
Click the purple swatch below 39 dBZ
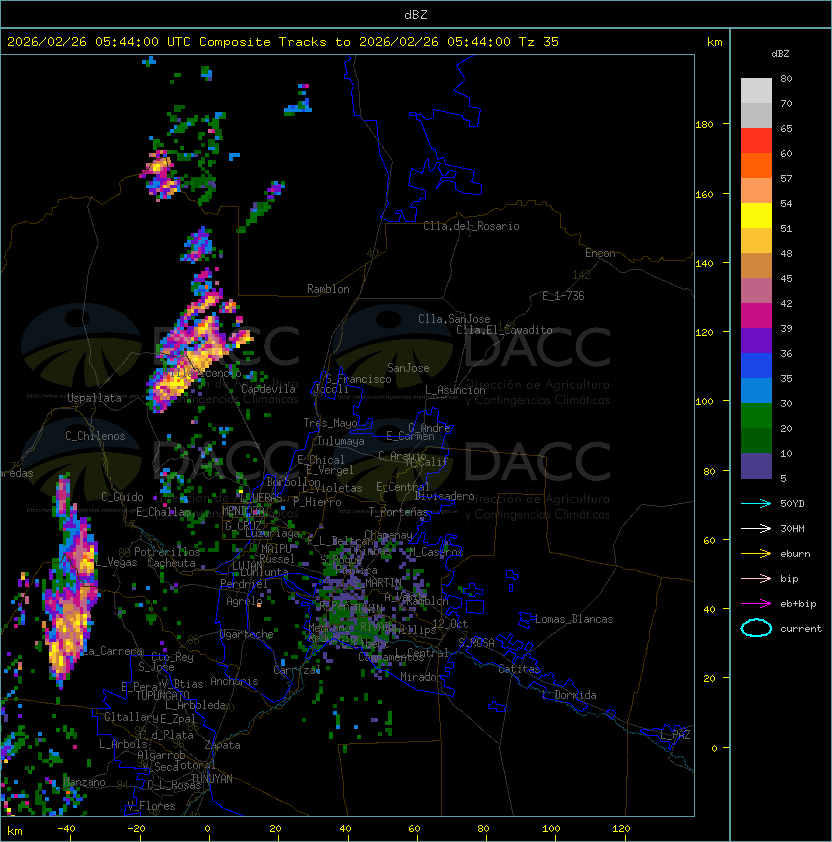(x=756, y=340)
